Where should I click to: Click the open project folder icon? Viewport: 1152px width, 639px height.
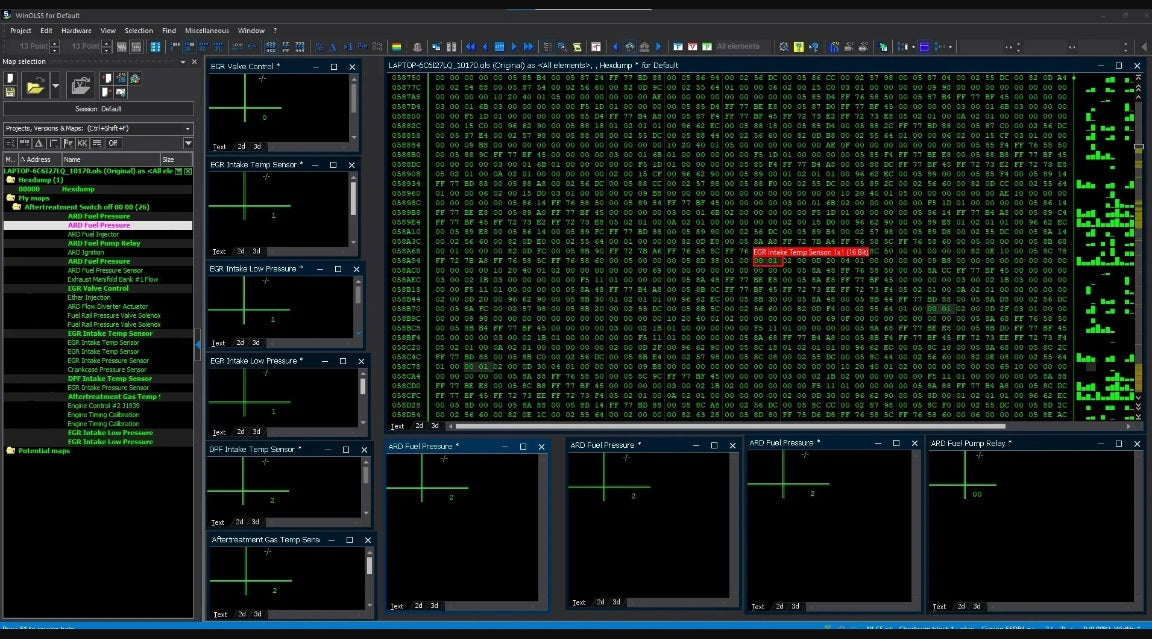point(35,87)
